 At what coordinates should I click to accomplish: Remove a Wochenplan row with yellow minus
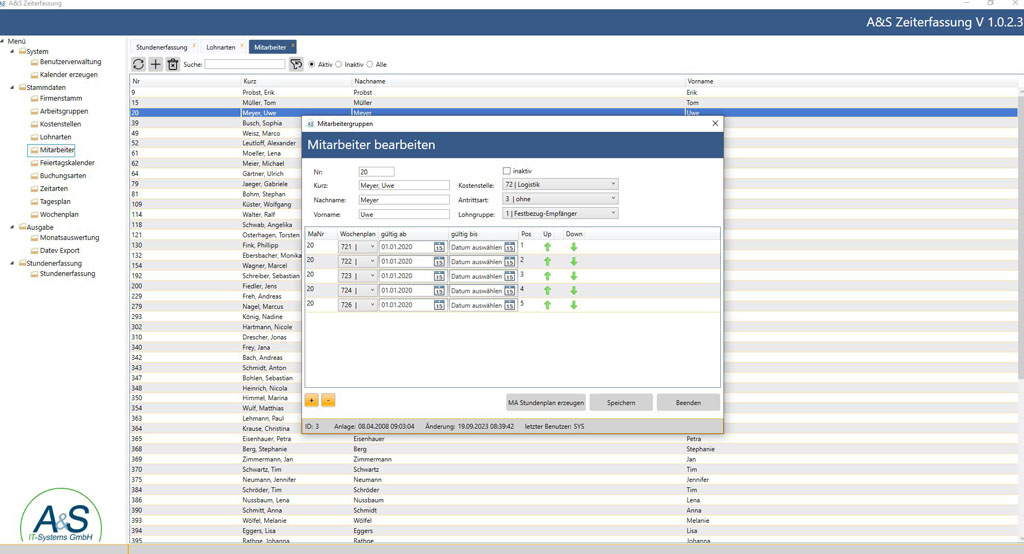[x=328, y=400]
